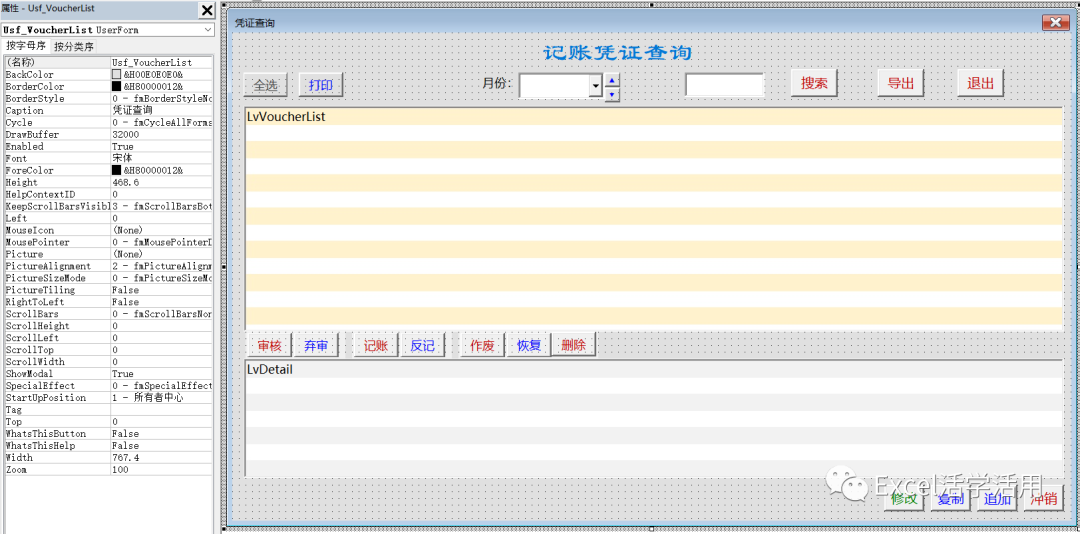Select the PictureTiling value False

click(162, 290)
